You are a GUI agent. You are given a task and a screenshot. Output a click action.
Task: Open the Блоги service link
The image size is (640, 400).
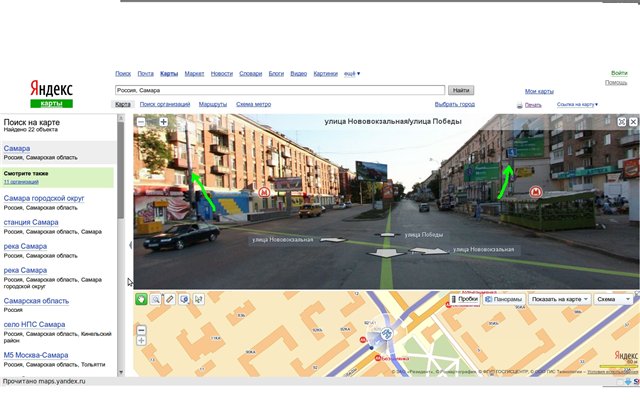[x=276, y=73]
